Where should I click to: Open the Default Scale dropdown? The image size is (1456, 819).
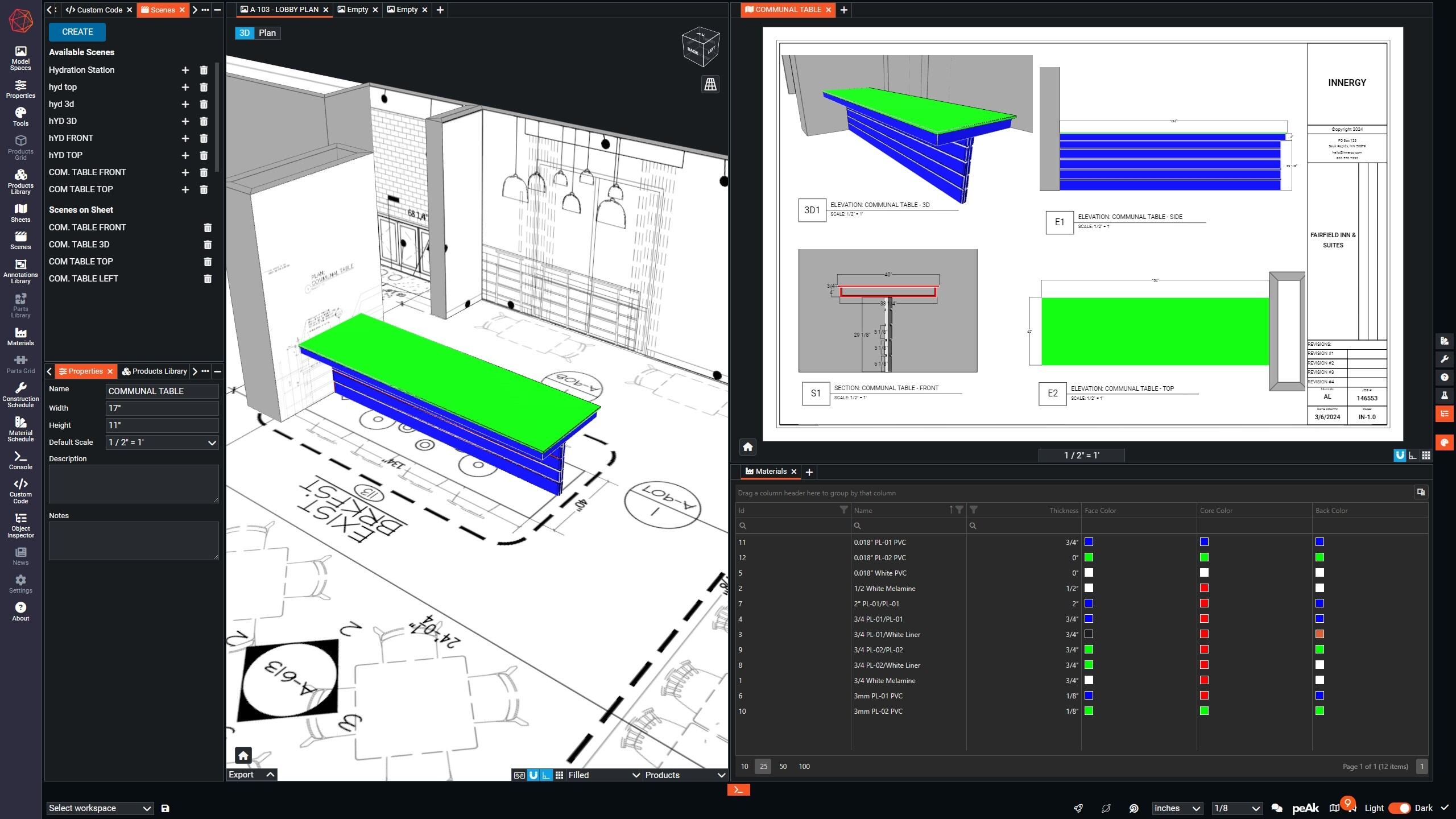point(162,442)
